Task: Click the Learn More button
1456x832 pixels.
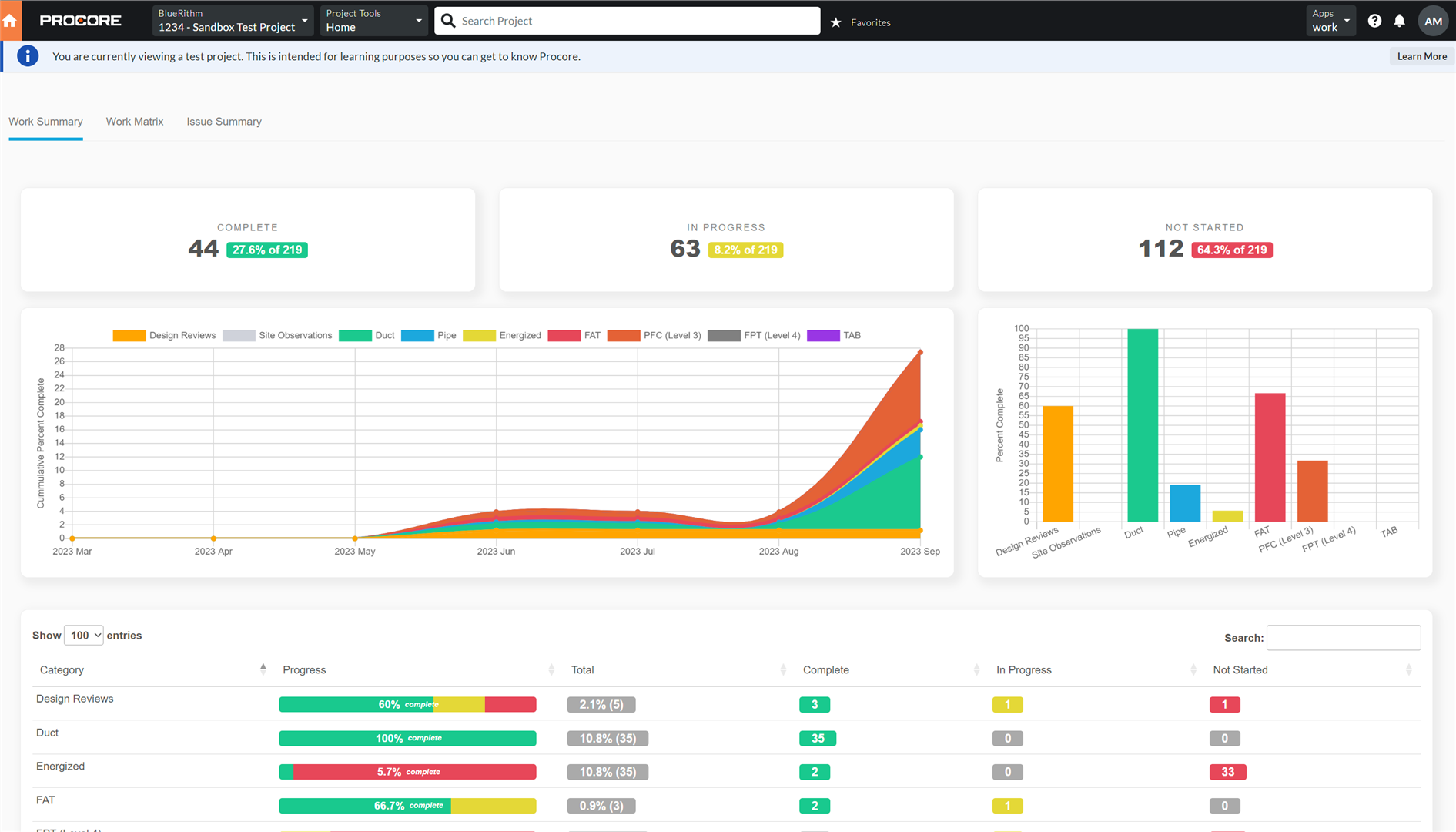Action: [1421, 56]
